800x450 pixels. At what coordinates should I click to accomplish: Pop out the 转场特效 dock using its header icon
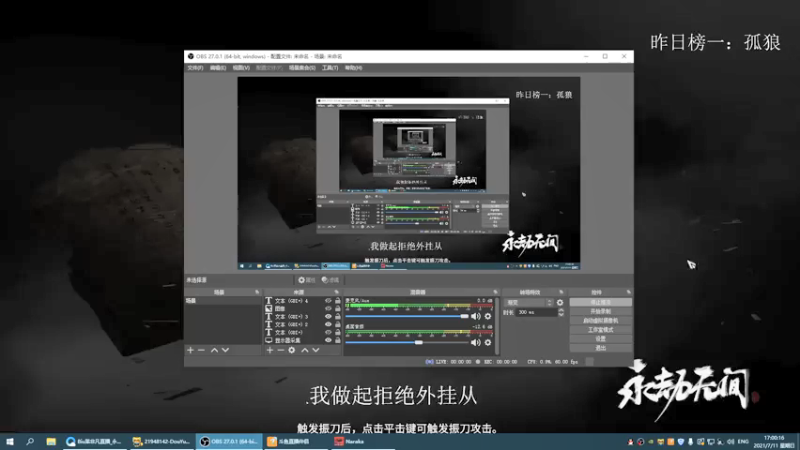tap(561, 292)
